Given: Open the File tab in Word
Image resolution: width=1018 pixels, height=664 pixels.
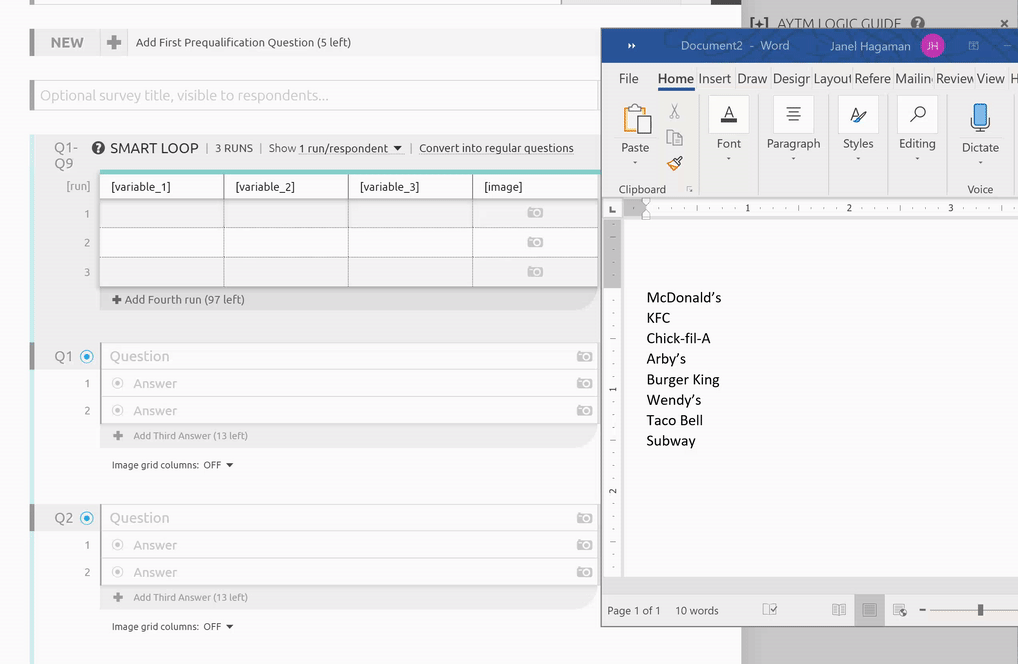Looking at the screenshot, I should point(628,79).
